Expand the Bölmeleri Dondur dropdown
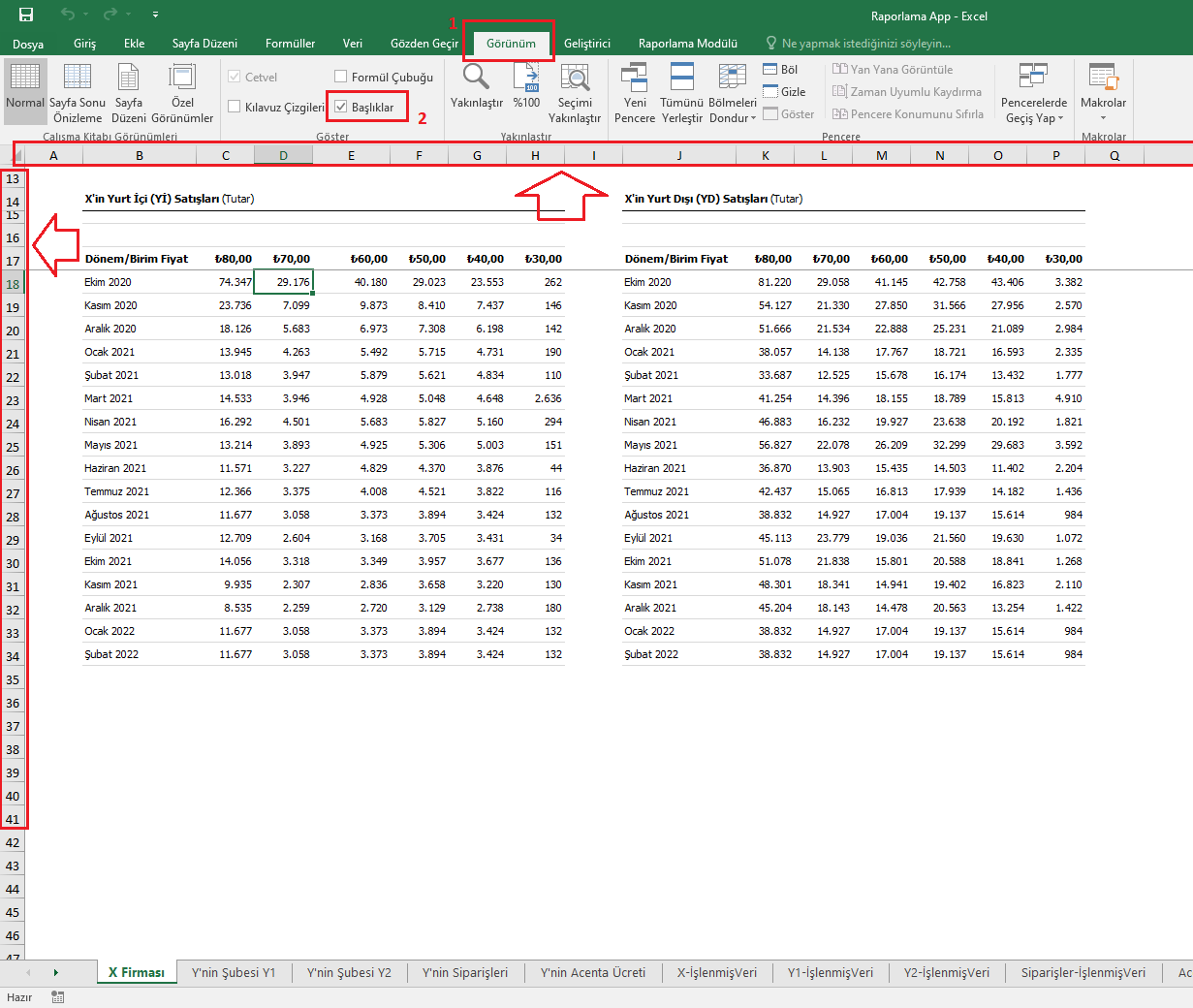Viewport: 1193px width, 1008px height. pos(733,118)
